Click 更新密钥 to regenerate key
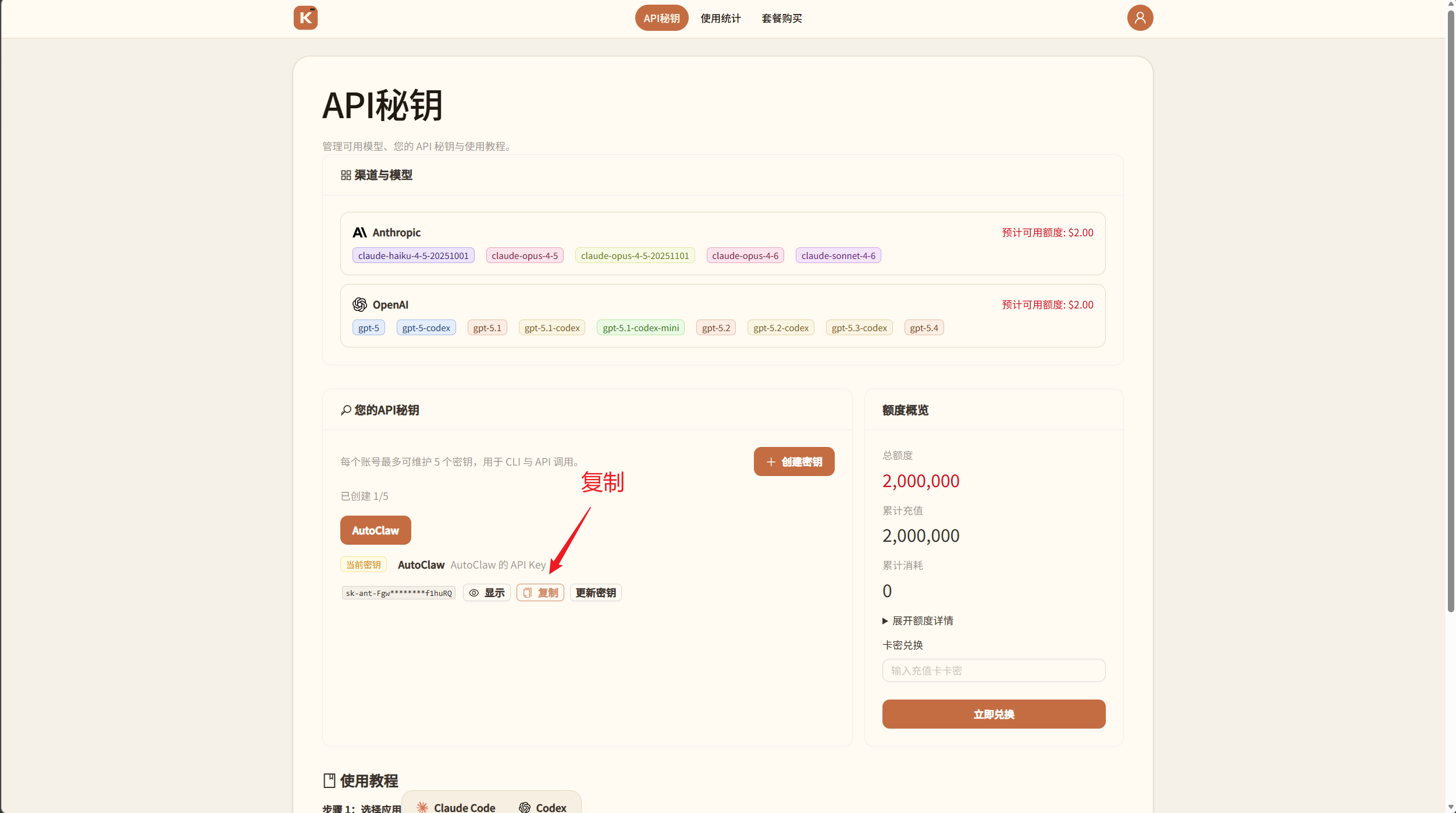Viewport: 1456px width, 813px height. coord(596,593)
